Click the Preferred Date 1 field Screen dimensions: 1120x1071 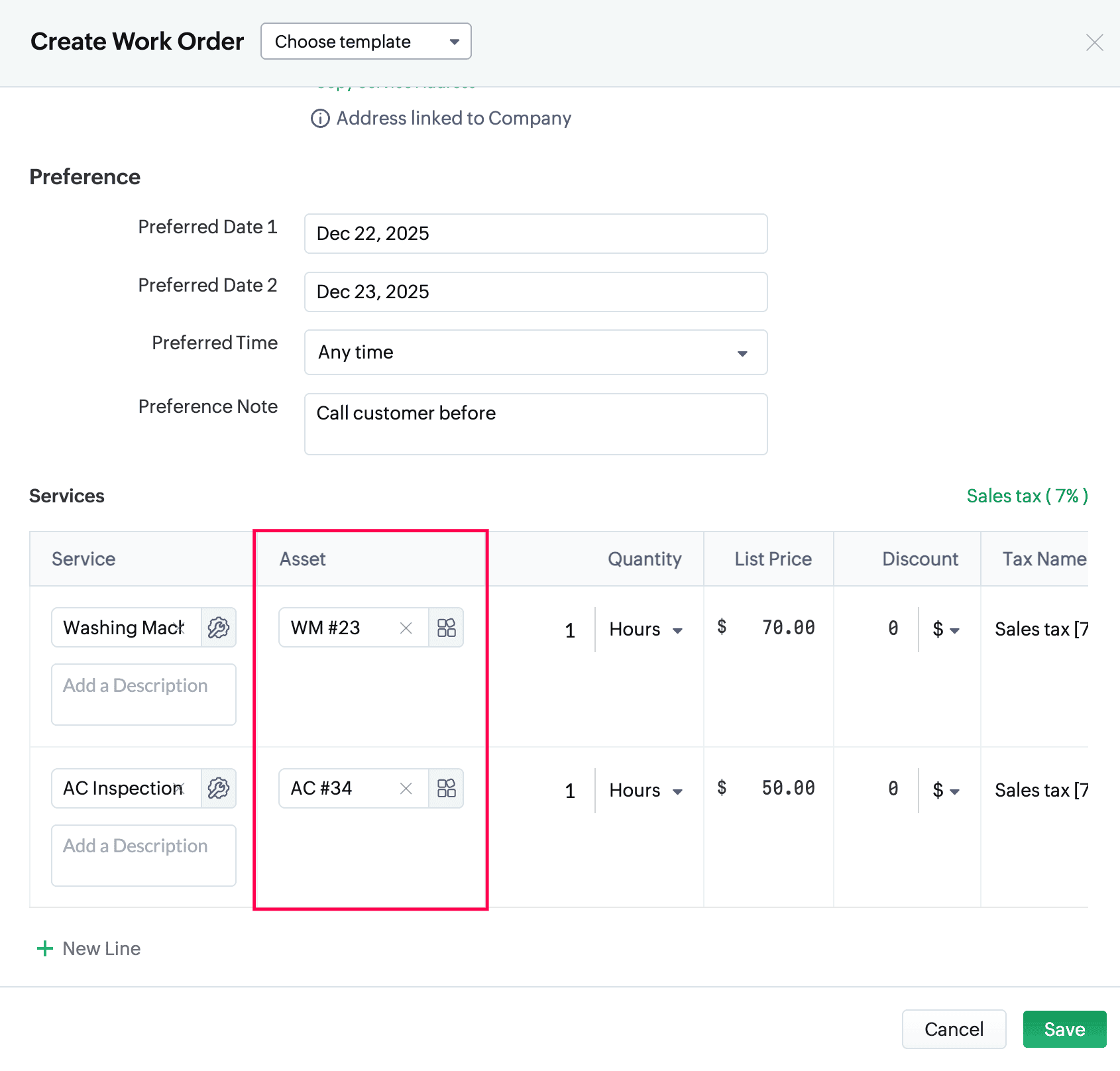click(535, 233)
